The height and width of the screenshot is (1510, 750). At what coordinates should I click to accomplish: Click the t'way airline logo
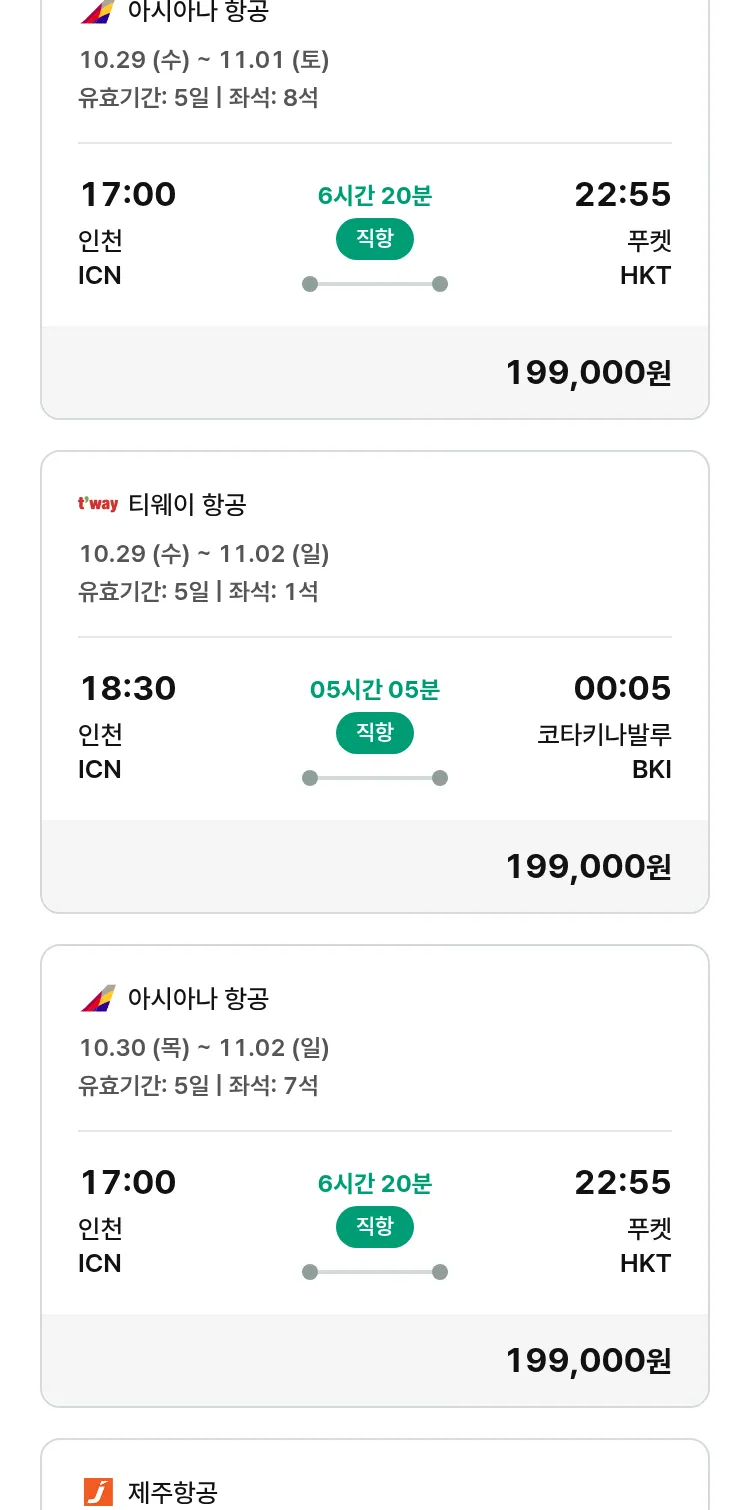(x=98, y=504)
